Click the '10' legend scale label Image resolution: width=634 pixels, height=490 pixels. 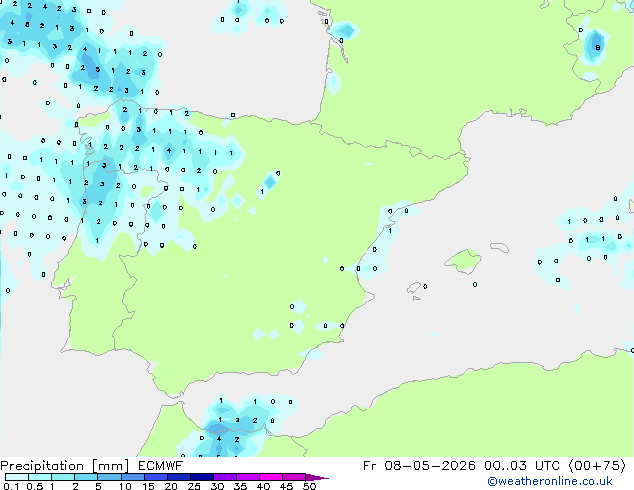(125, 486)
